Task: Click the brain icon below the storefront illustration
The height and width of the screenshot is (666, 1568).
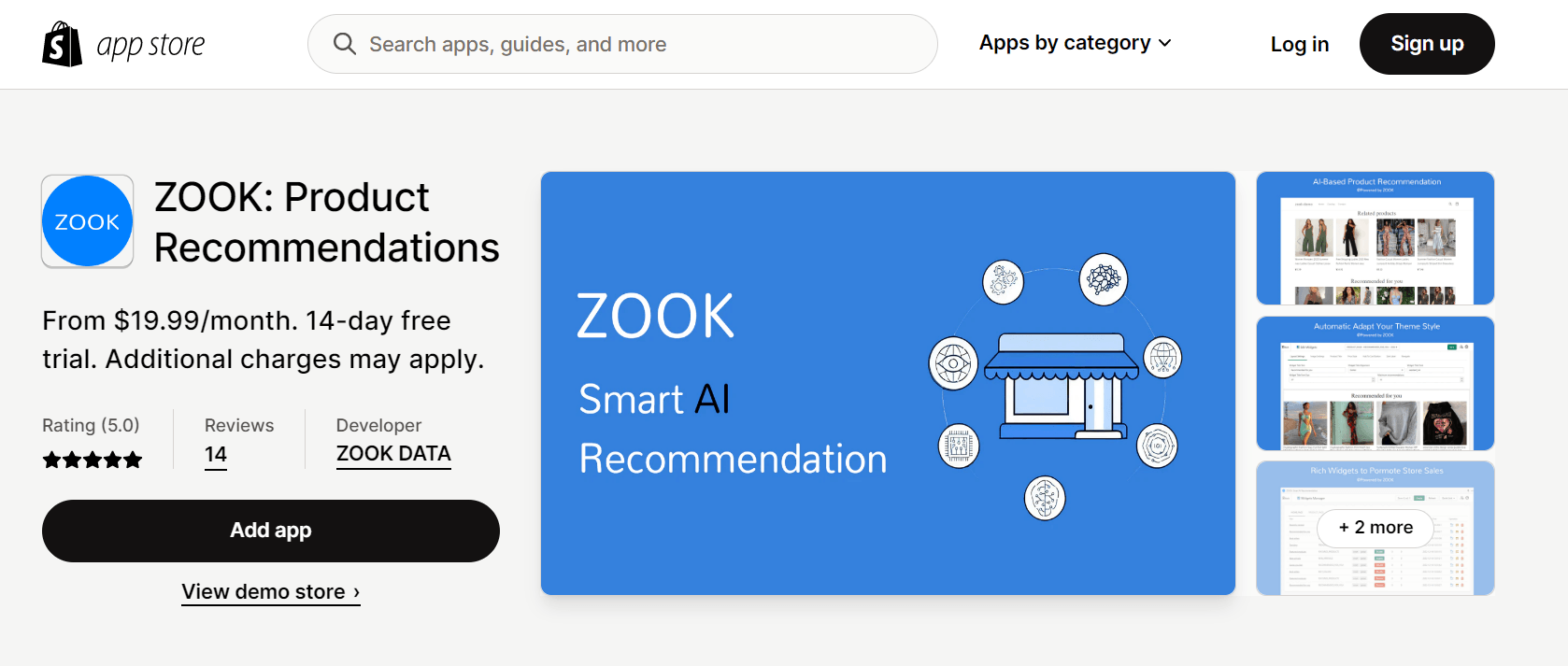Action: click(x=1044, y=498)
